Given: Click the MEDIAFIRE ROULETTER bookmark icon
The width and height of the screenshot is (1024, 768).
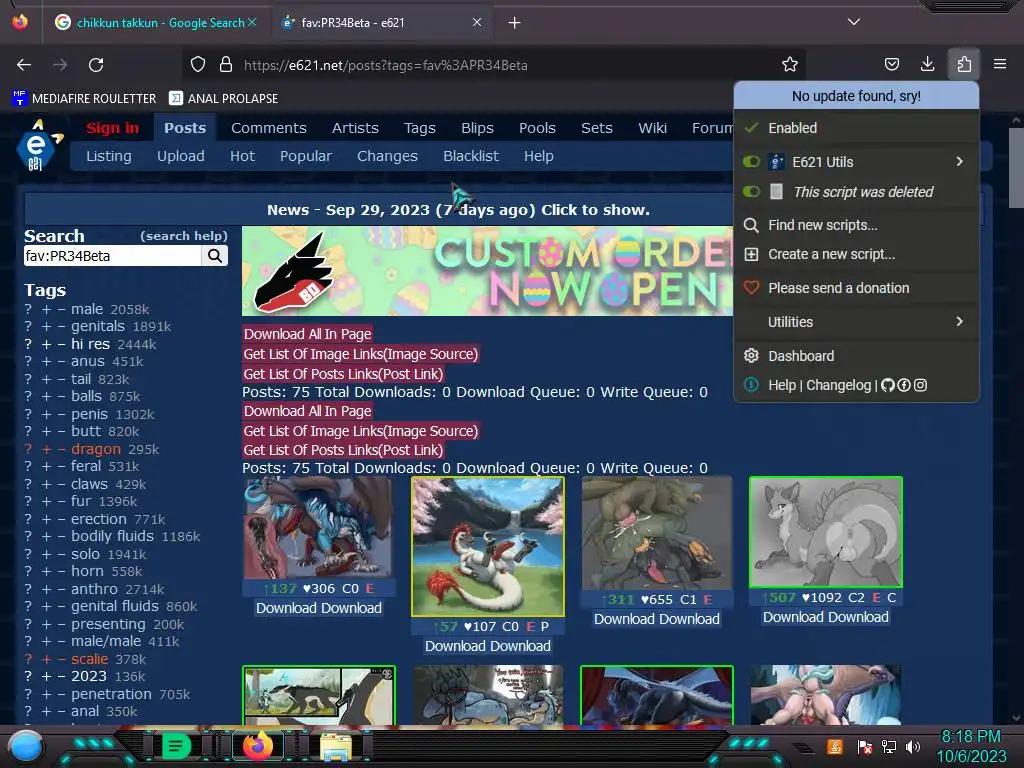Looking at the screenshot, I should pos(19,98).
